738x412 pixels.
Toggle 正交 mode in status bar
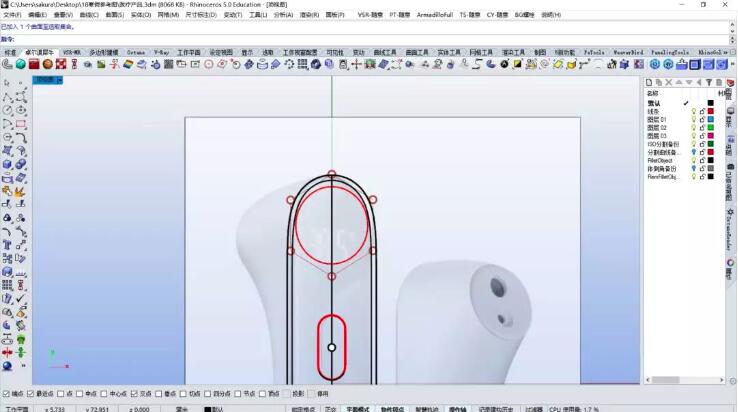[x=330, y=409]
